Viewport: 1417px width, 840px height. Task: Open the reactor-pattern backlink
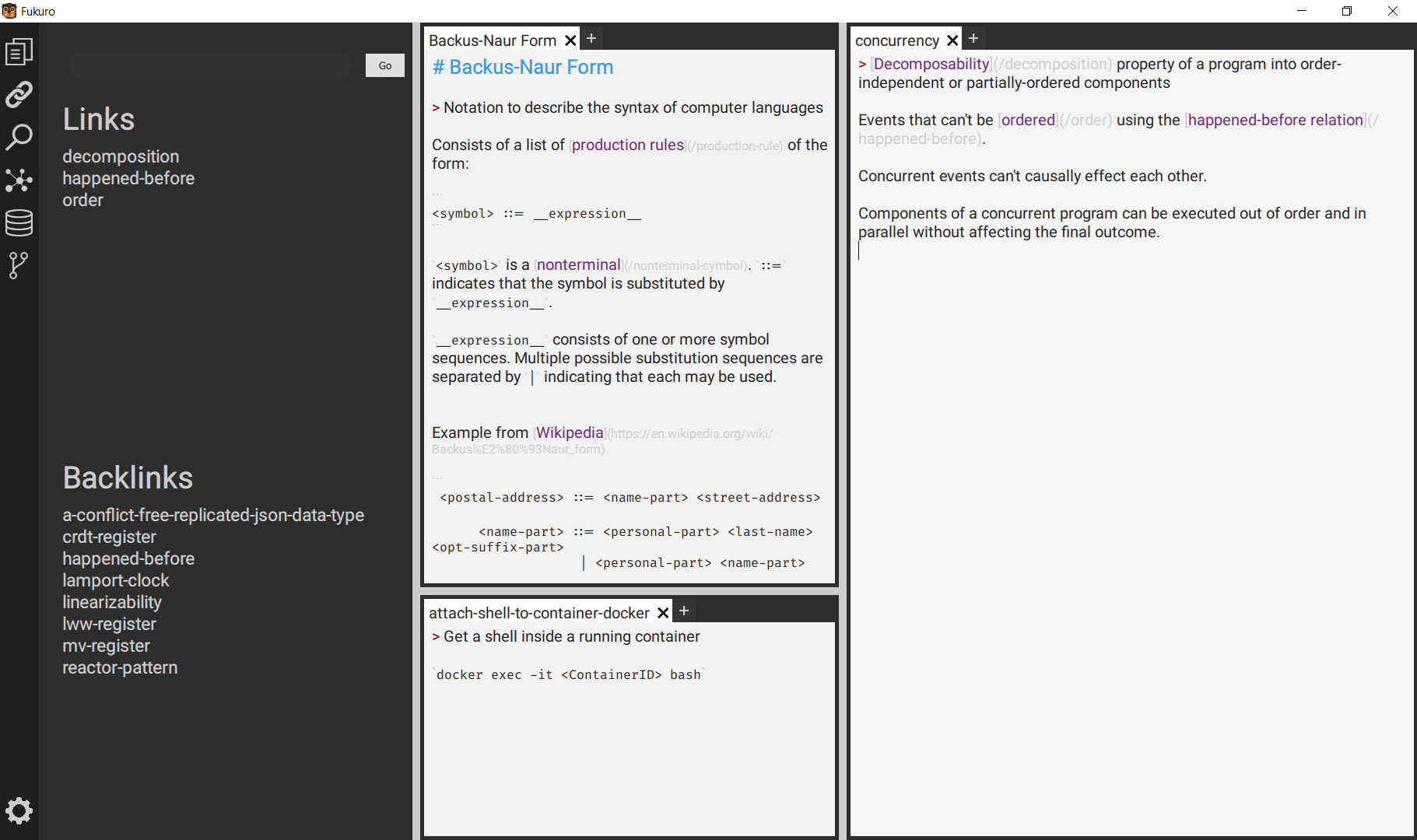(x=120, y=668)
